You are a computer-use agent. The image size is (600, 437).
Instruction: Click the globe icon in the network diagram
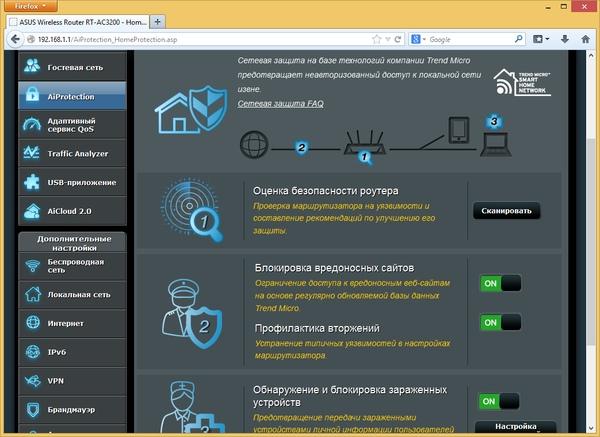pos(254,145)
